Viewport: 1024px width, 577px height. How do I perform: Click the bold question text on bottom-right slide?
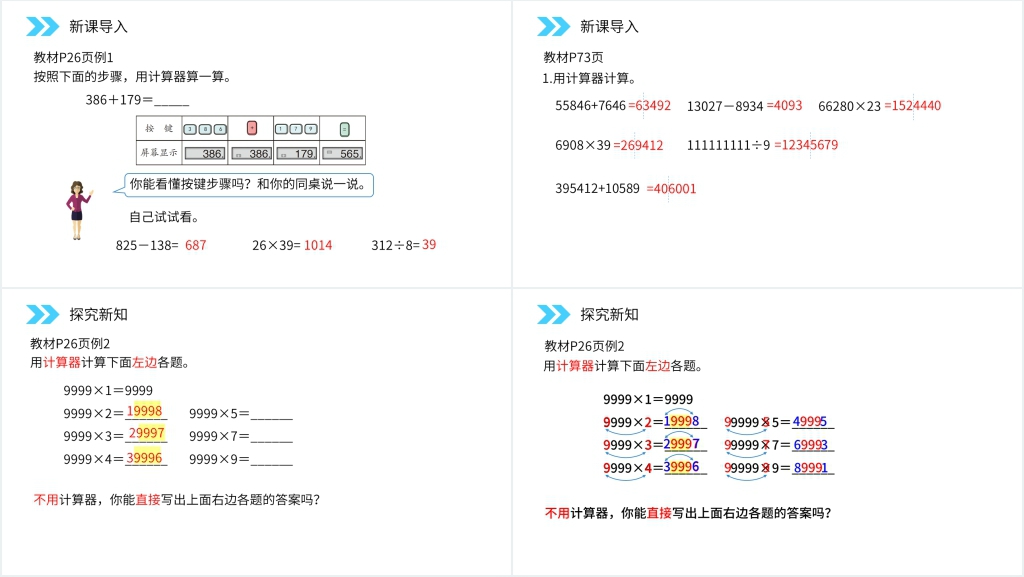687,513
